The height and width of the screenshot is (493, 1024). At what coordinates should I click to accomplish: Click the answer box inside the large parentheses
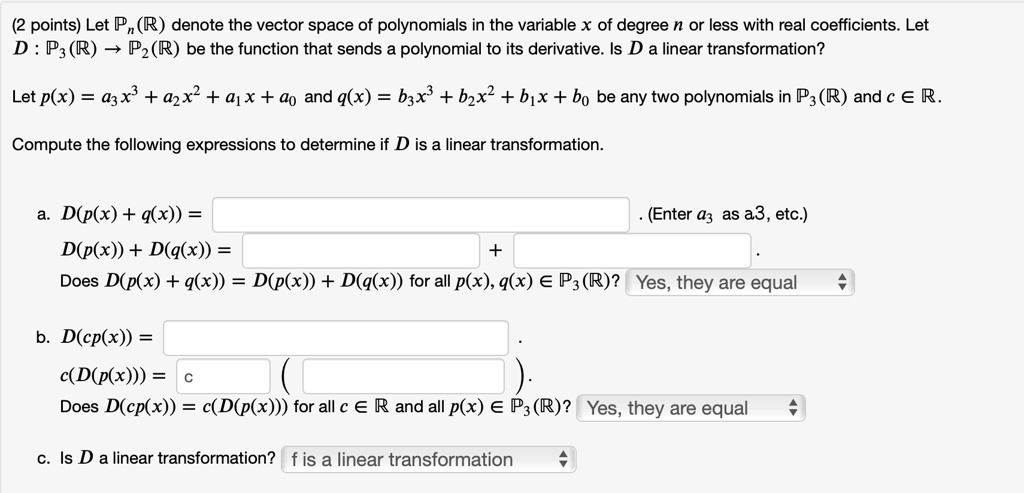click(404, 377)
